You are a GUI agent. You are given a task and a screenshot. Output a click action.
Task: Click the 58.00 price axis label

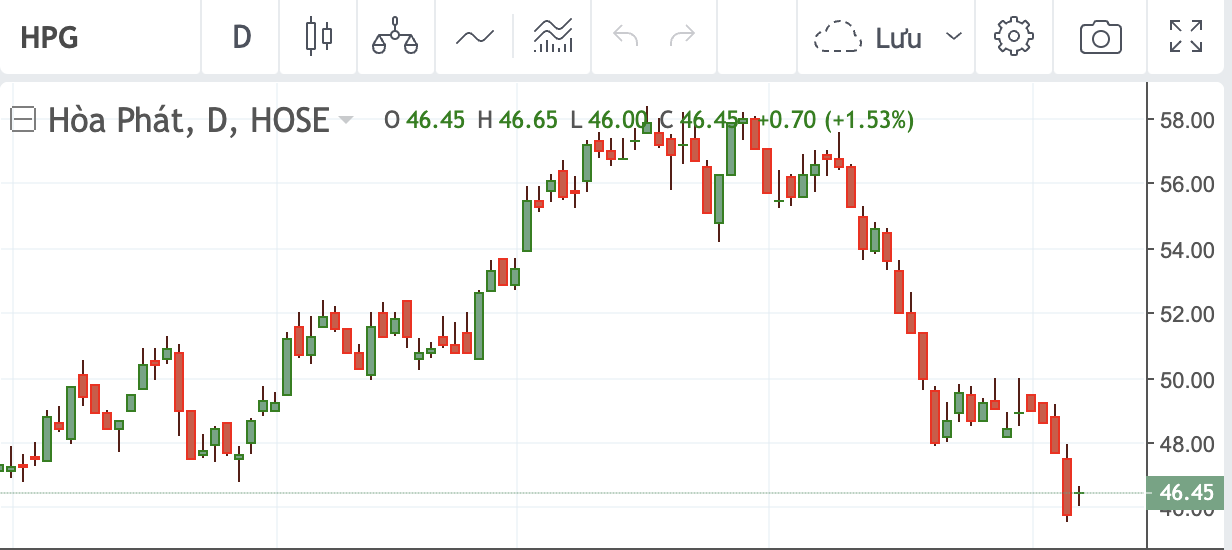(1186, 121)
